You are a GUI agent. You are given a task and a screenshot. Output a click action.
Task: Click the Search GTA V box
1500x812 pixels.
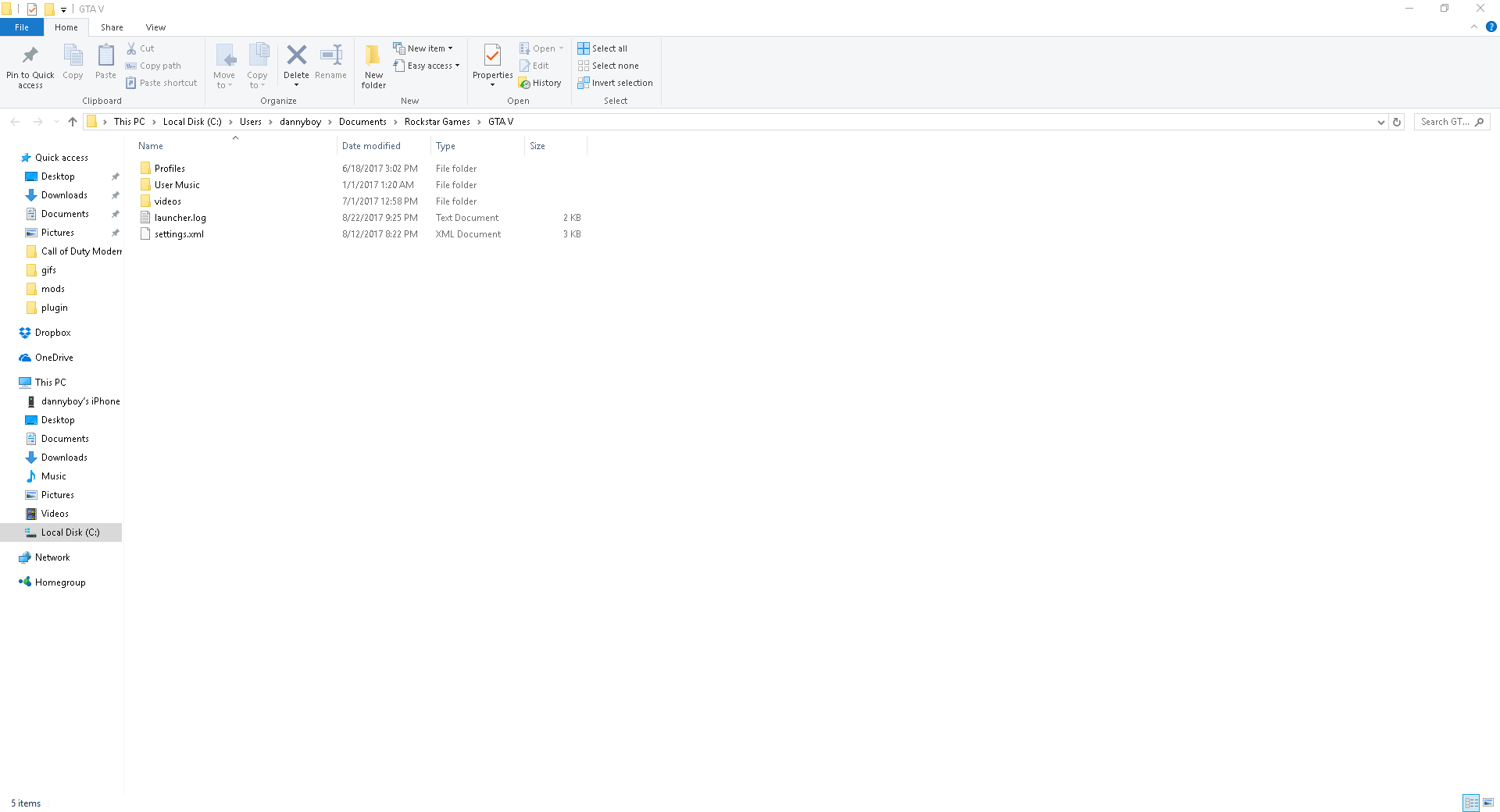(x=1452, y=122)
